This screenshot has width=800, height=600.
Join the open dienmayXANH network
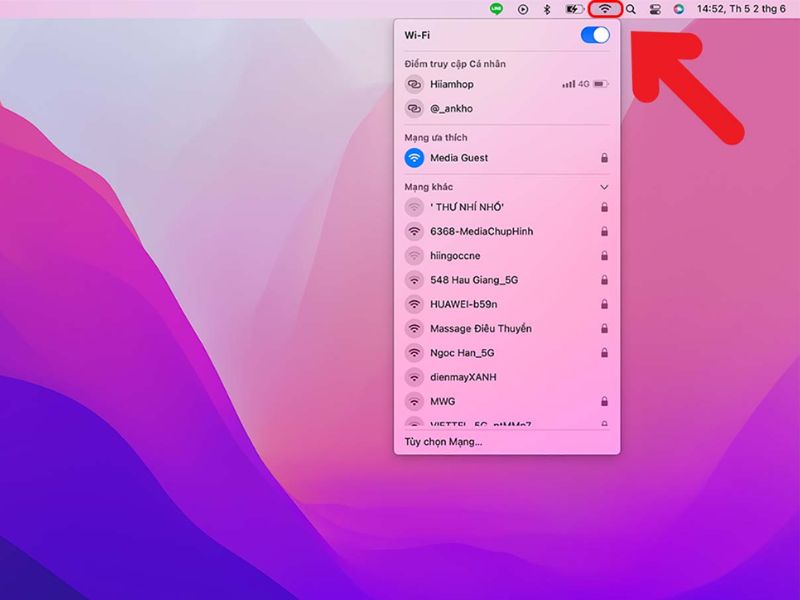pyautogui.click(x=507, y=377)
